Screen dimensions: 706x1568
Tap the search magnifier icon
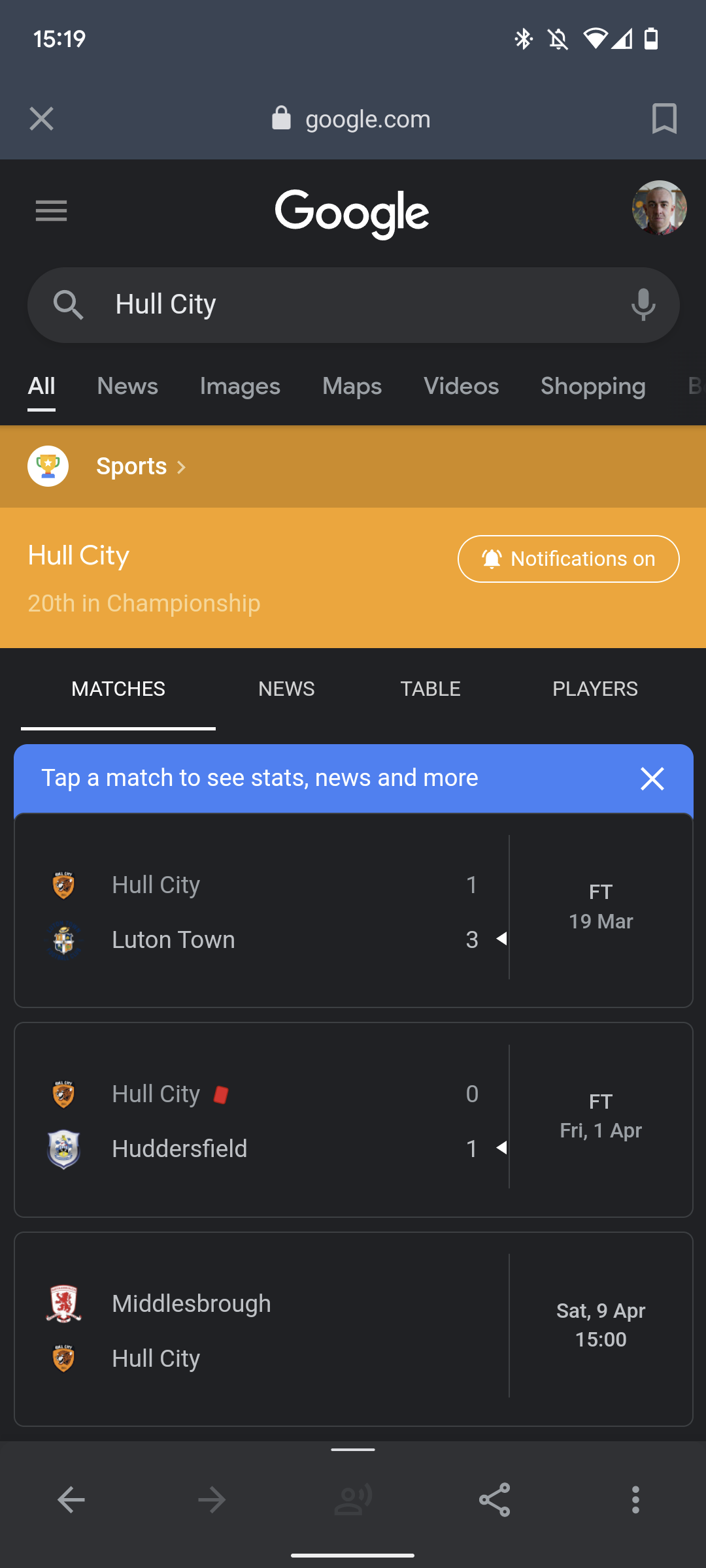pos(68,305)
